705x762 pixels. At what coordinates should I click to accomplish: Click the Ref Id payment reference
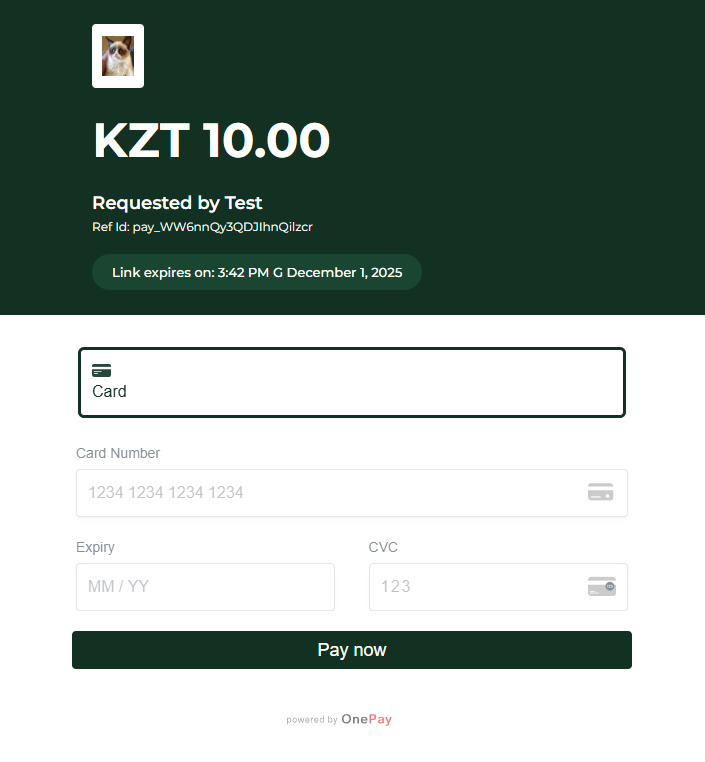click(x=202, y=227)
